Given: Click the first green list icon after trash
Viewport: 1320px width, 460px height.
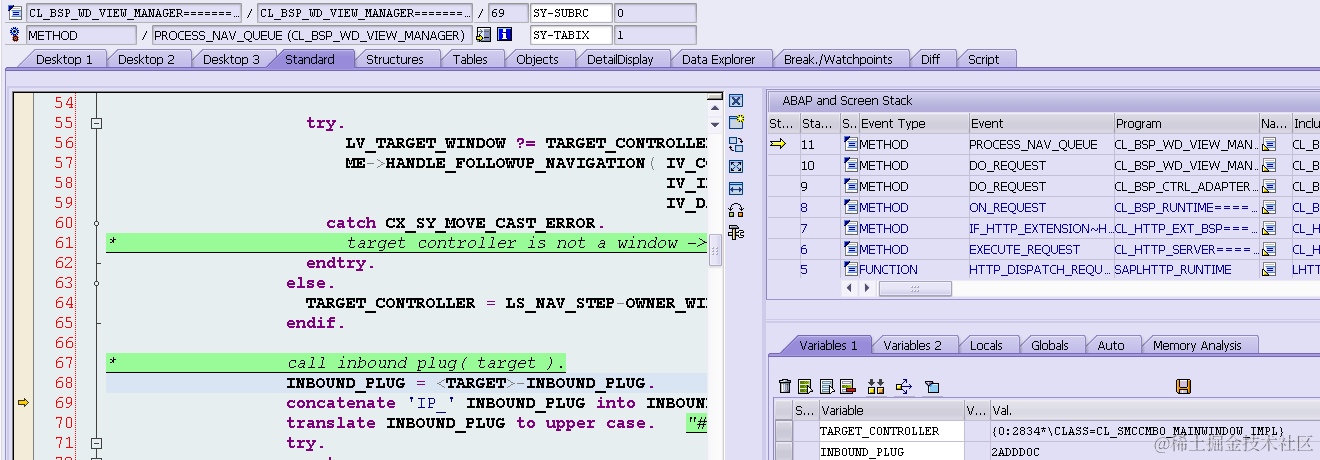Looking at the screenshot, I should click(804, 386).
